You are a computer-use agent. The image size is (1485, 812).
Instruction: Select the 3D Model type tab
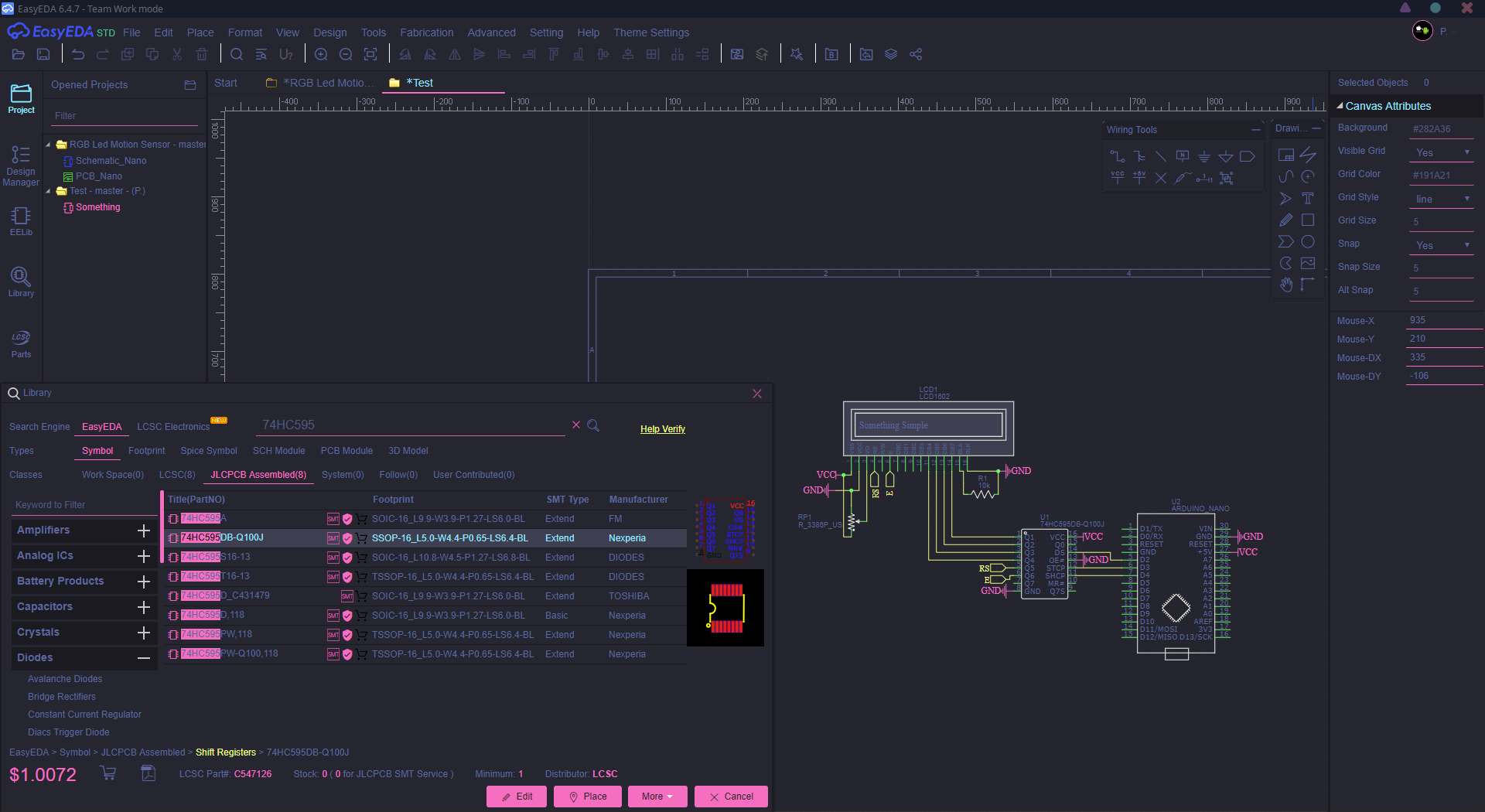[x=408, y=451]
